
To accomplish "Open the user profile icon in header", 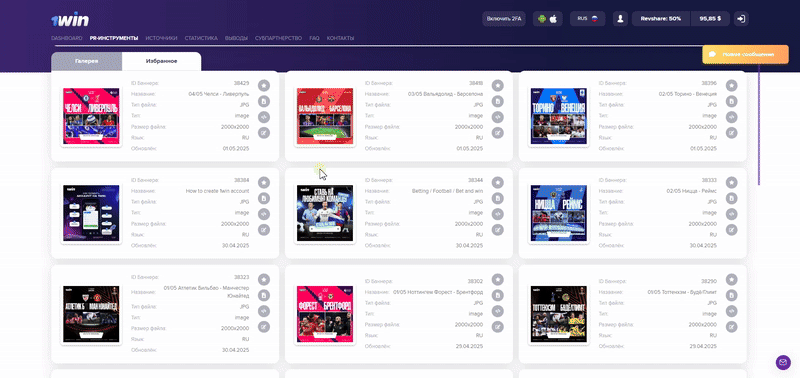I will tap(620, 19).
